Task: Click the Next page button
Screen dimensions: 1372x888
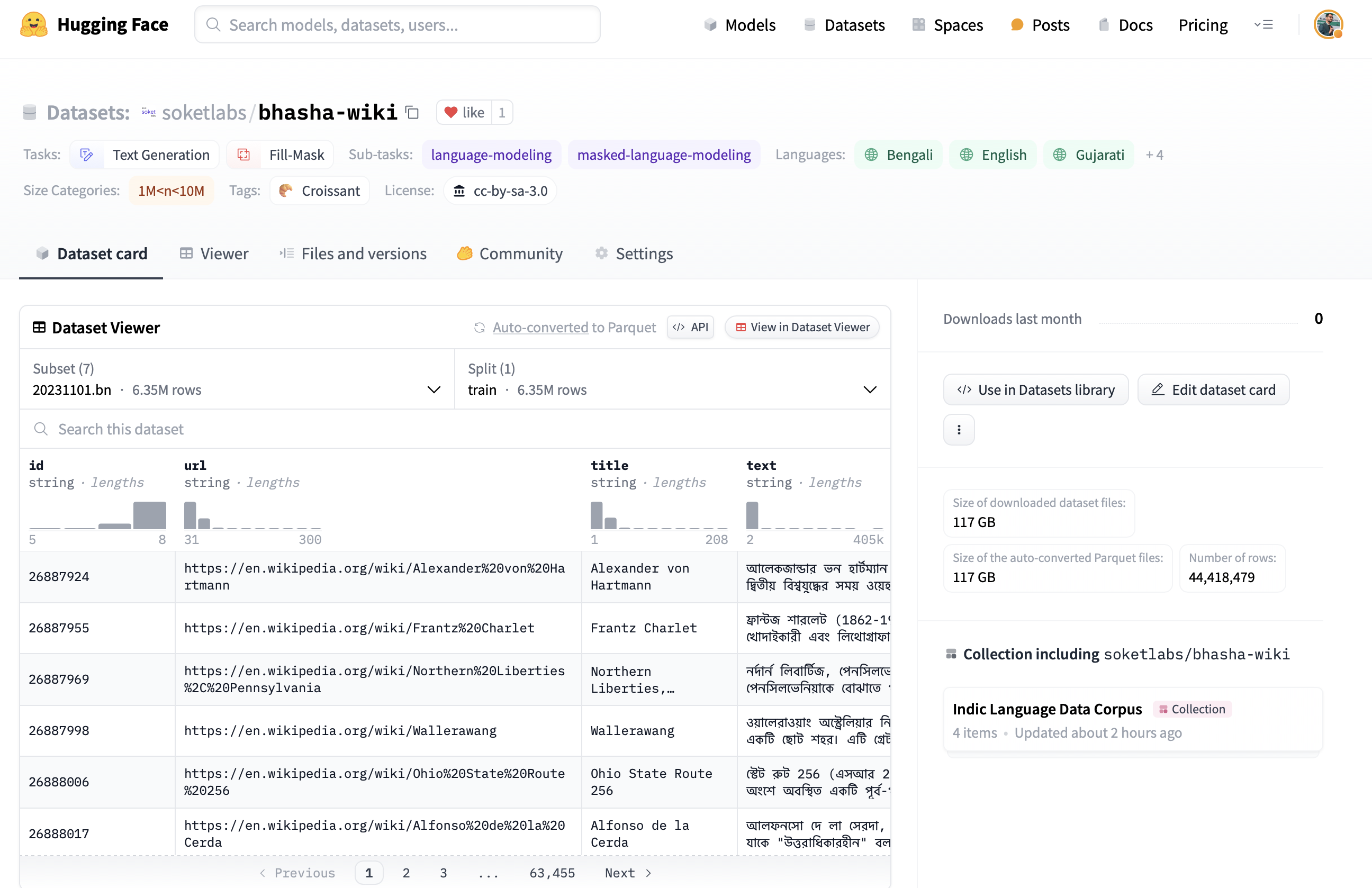Action: (628, 873)
